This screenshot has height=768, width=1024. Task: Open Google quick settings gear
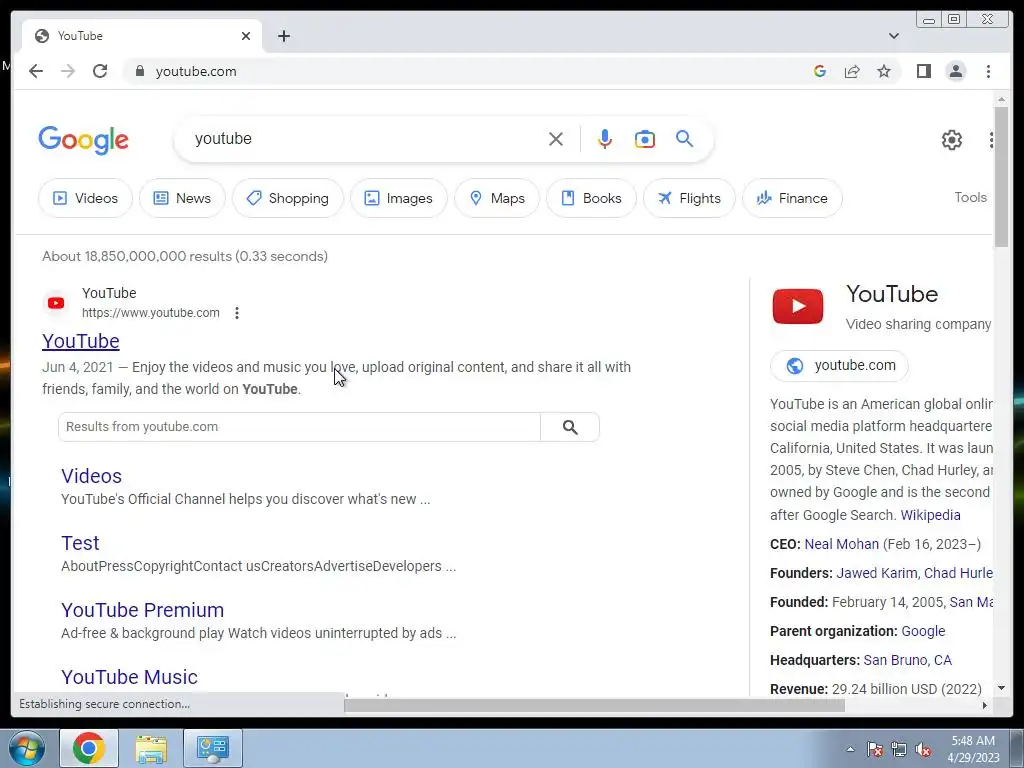[x=952, y=140]
